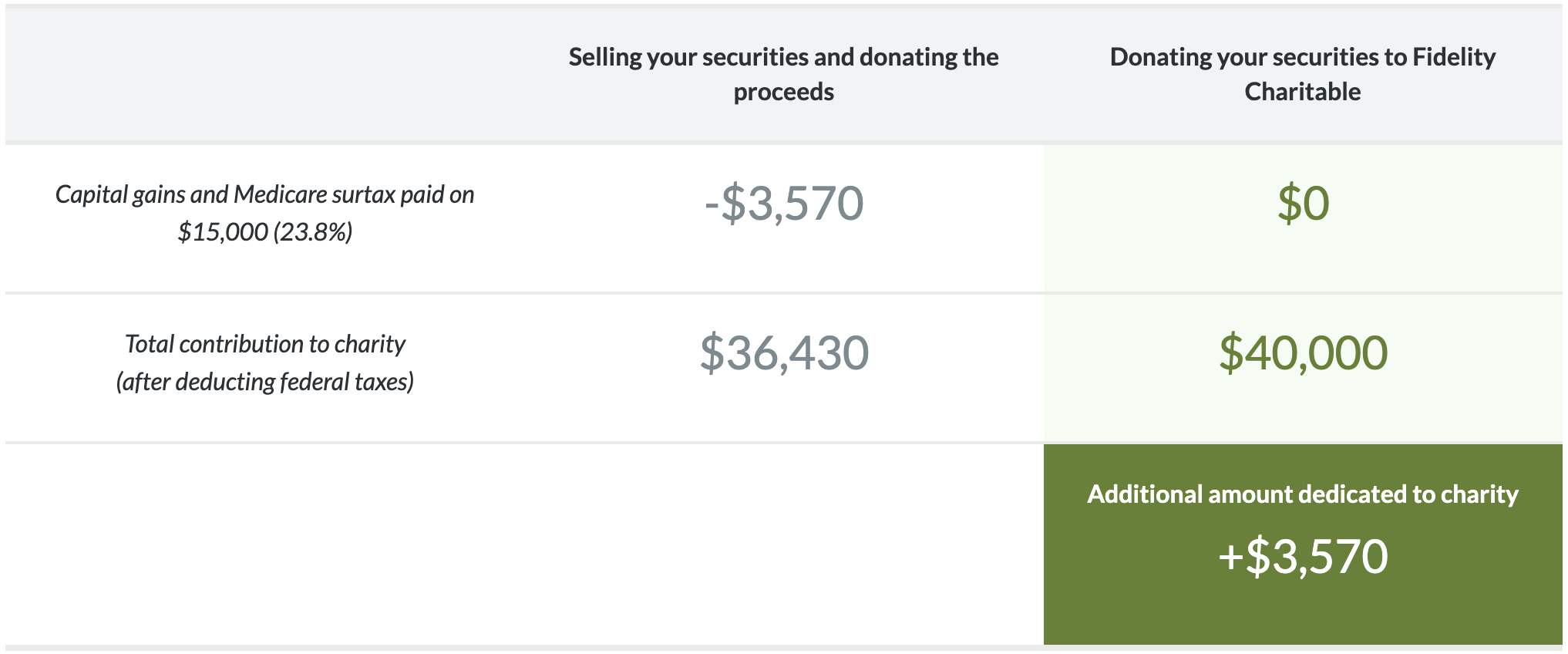Click the $36,430 contribution amount
Viewport: 1568px width, 654px height.
pos(783,353)
